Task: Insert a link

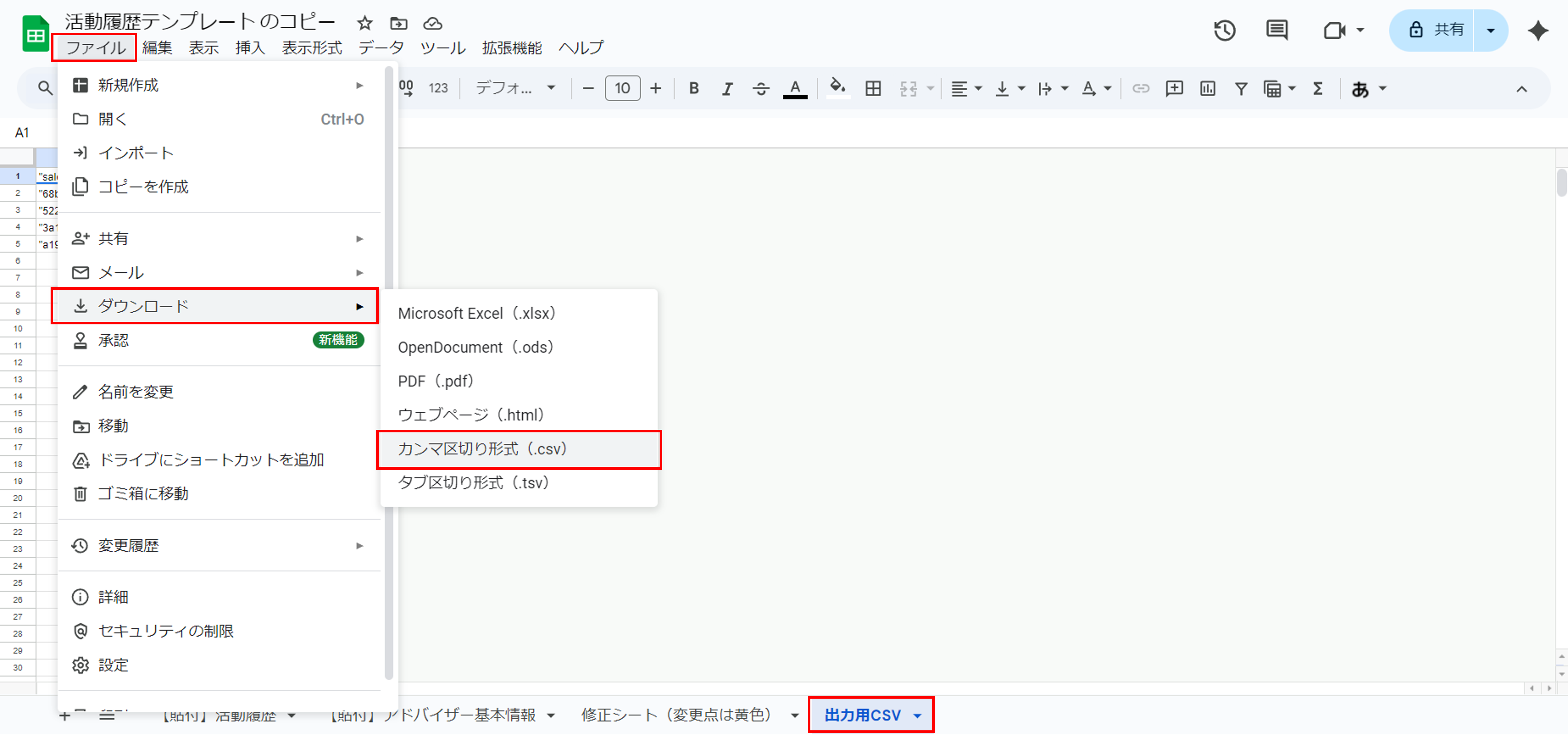Action: 1141,88
